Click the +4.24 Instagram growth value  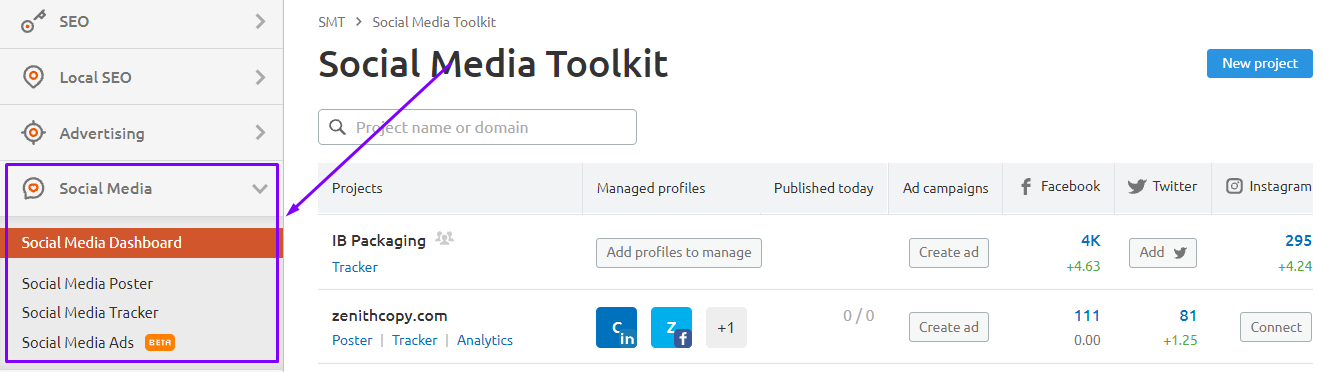tap(1295, 267)
